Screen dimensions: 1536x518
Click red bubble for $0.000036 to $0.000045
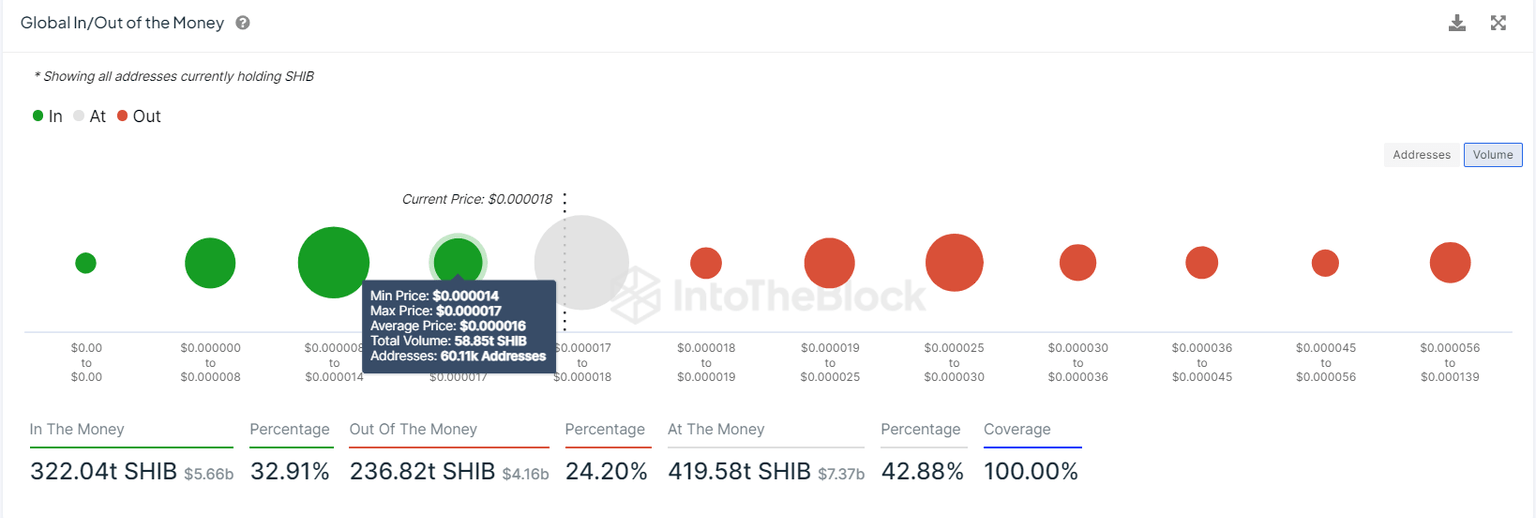(1202, 263)
